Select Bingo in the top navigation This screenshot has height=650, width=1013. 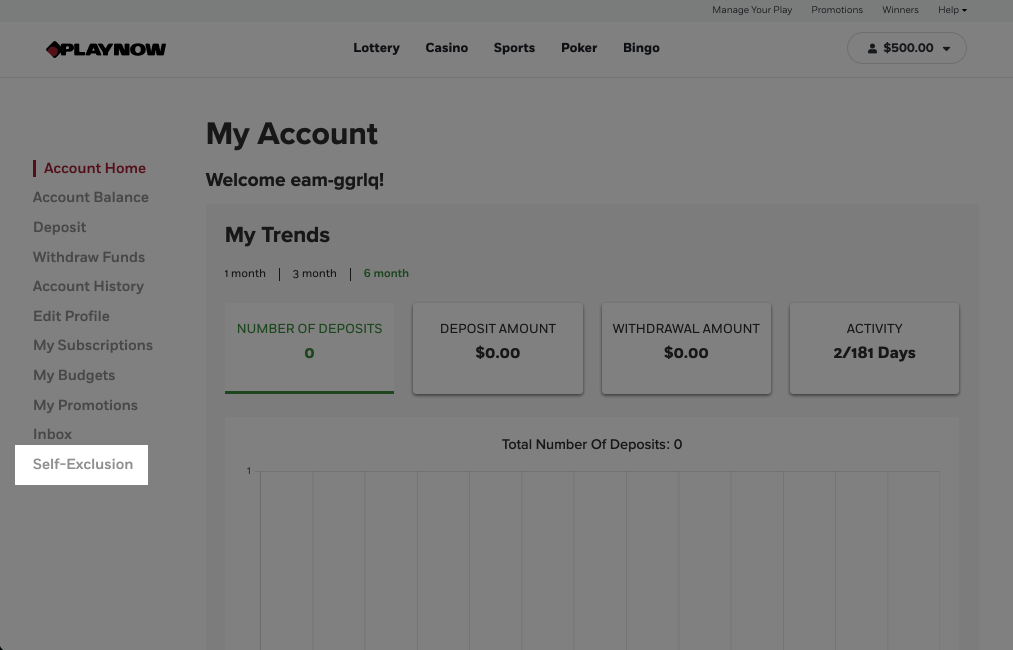[641, 48]
